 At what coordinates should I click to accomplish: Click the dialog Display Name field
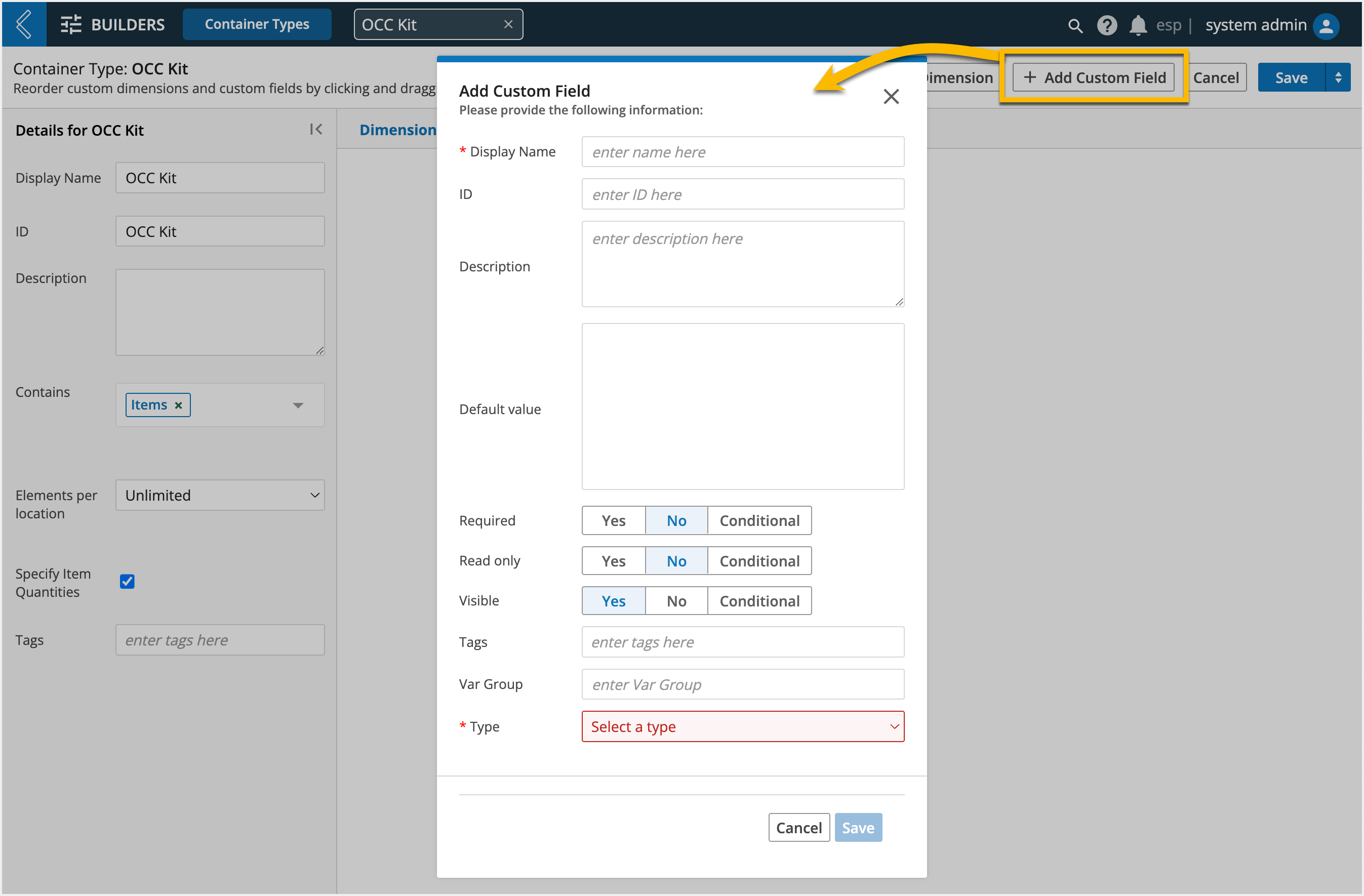[x=743, y=152]
